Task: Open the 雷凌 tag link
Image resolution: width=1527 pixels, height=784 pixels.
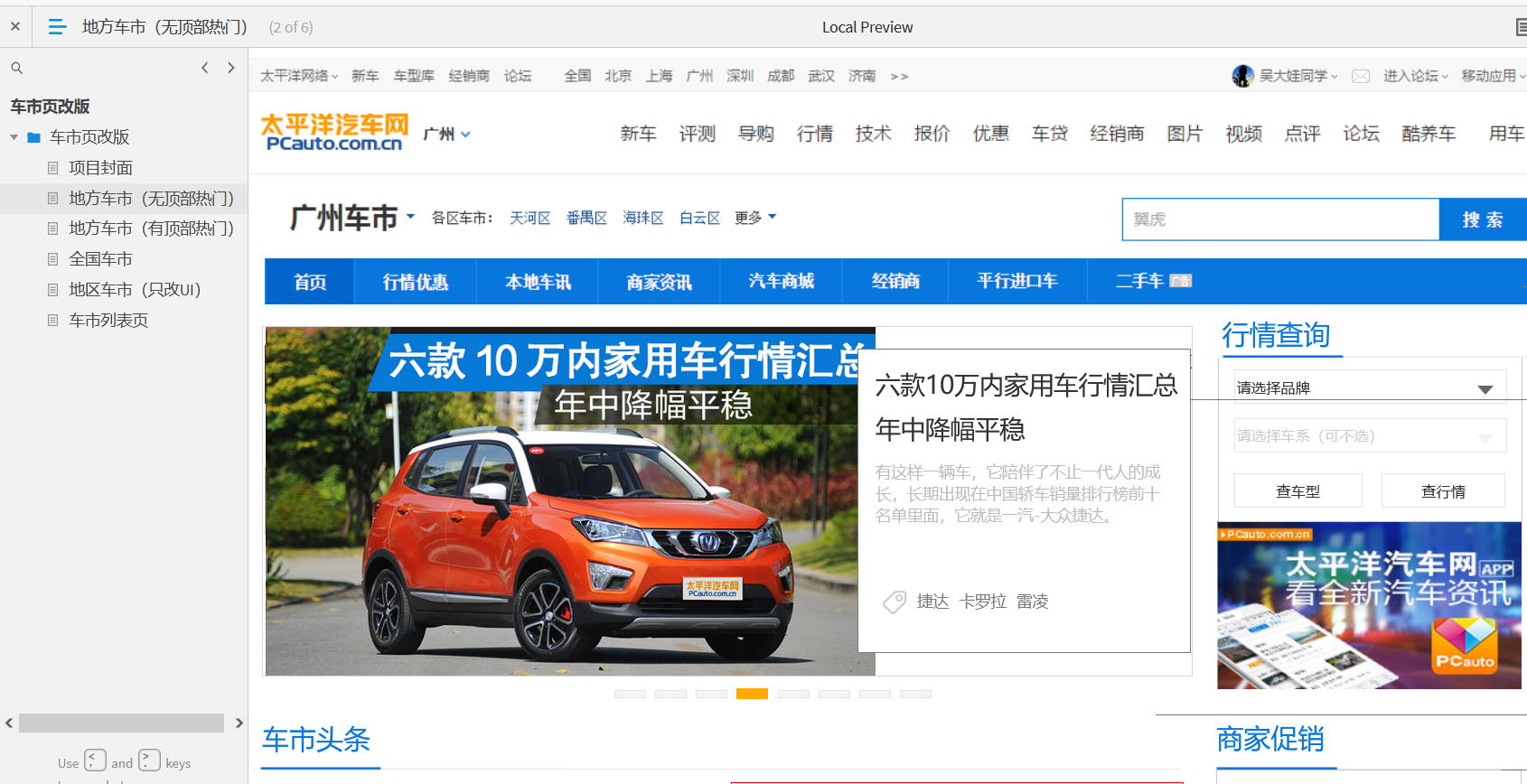Action: (1032, 602)
